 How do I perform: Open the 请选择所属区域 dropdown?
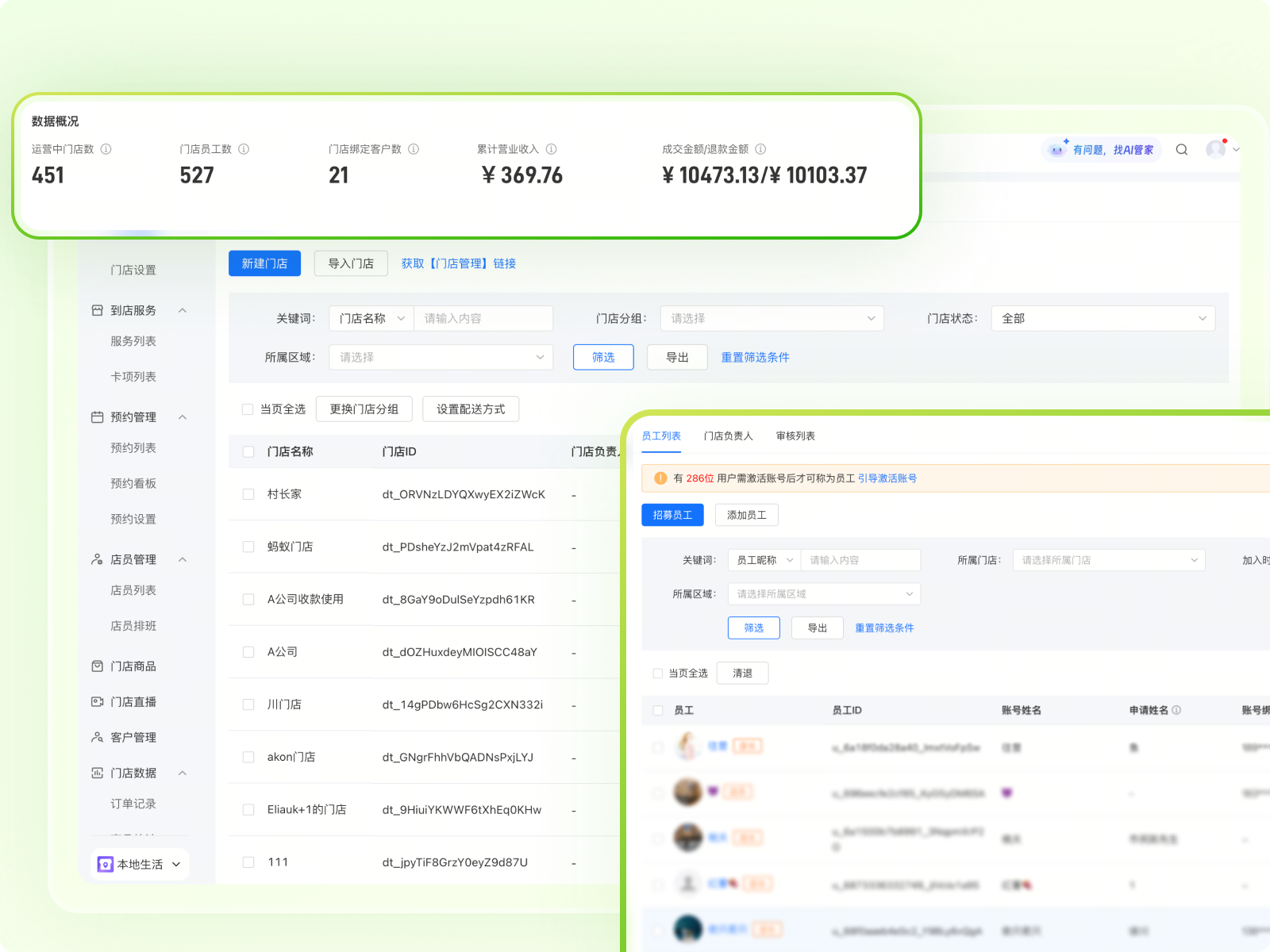(x=824, y=594)
